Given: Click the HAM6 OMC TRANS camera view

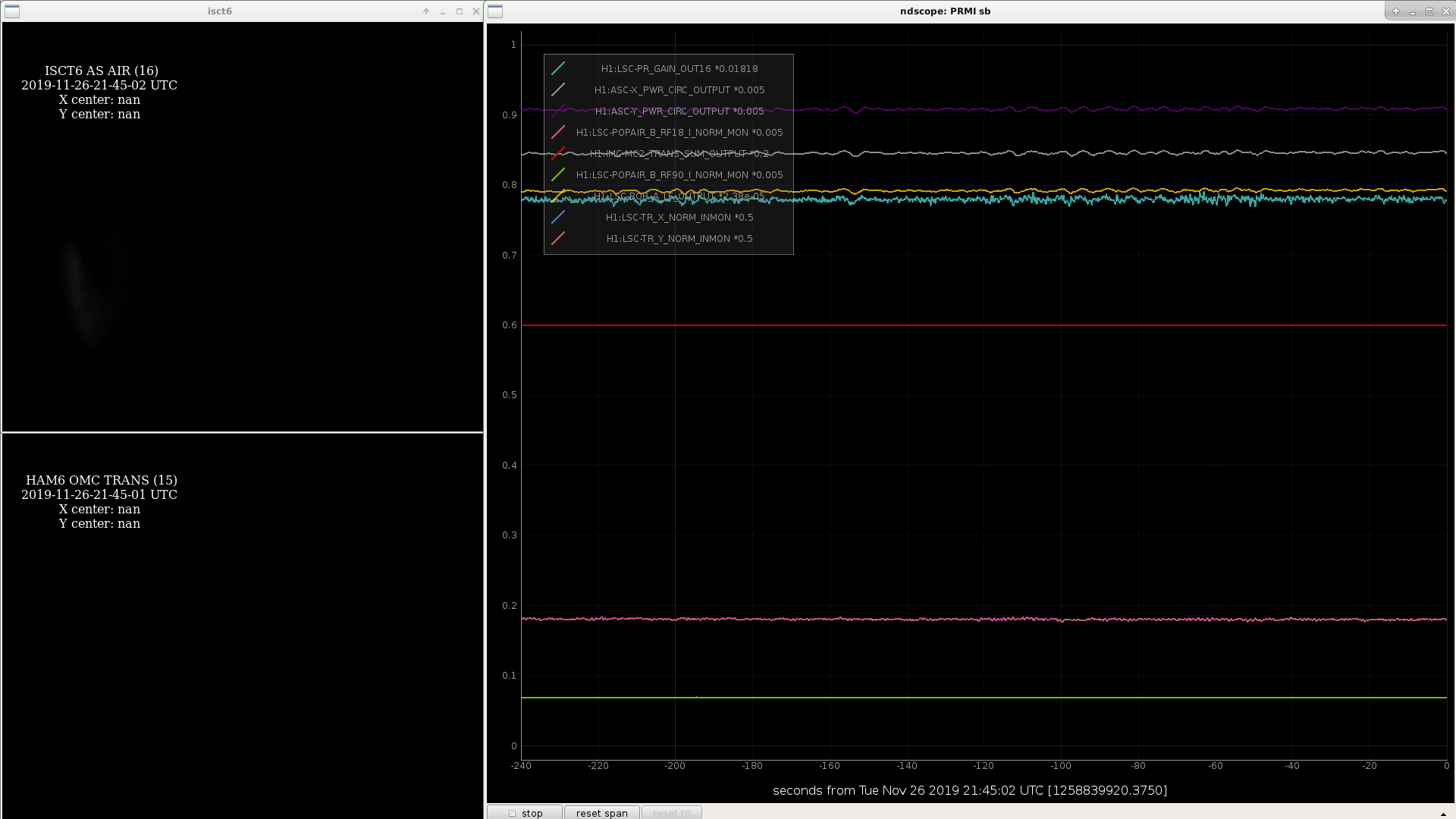Looking at the screenshot, I should [x=243, y=626].
